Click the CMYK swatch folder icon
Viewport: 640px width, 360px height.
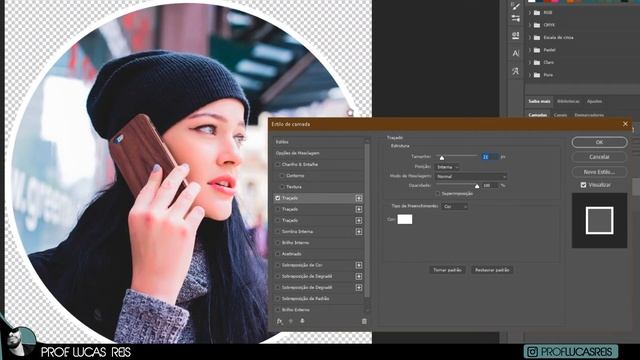[x=537, y=25]
